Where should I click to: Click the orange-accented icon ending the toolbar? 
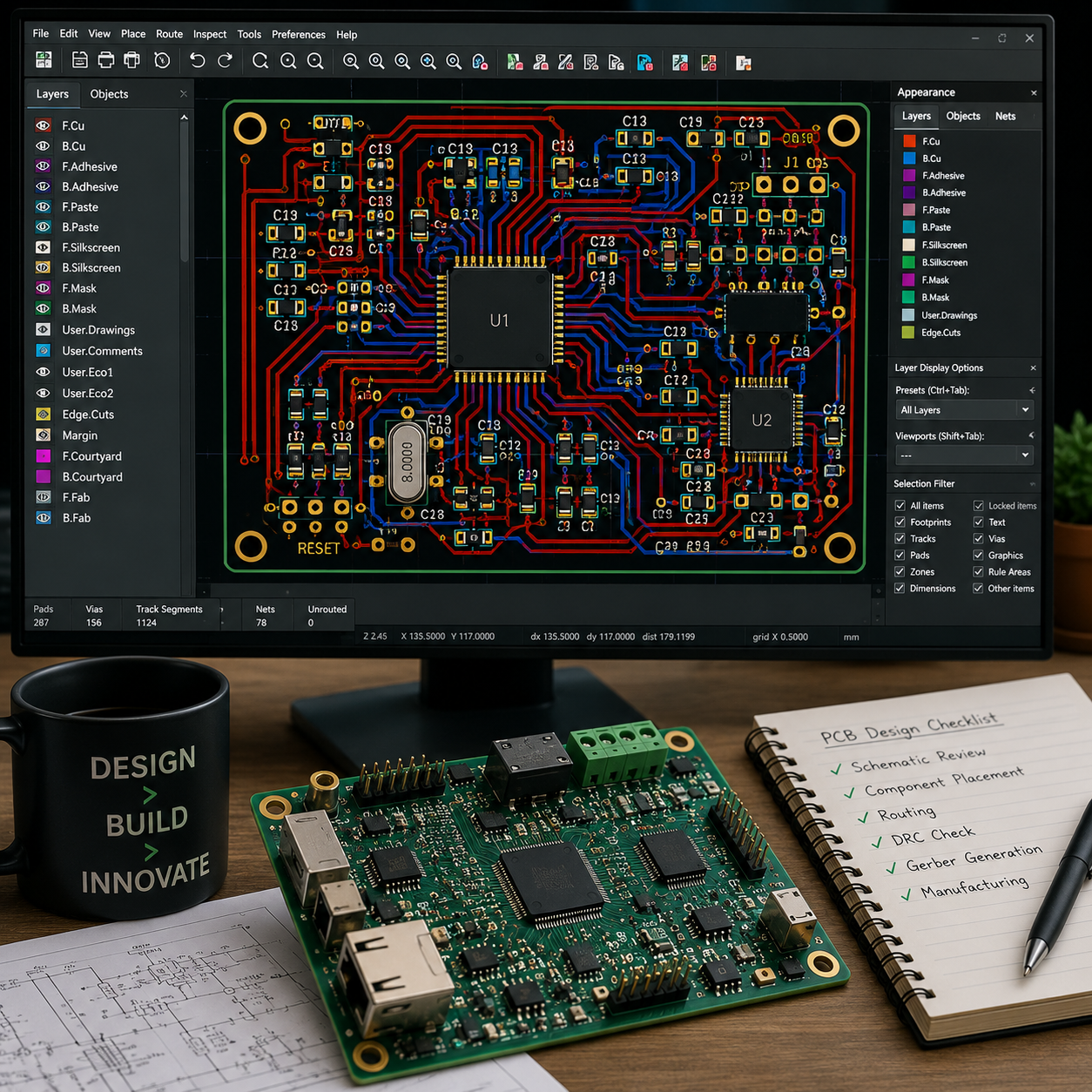pyautogui.click(x=743, y=63)
